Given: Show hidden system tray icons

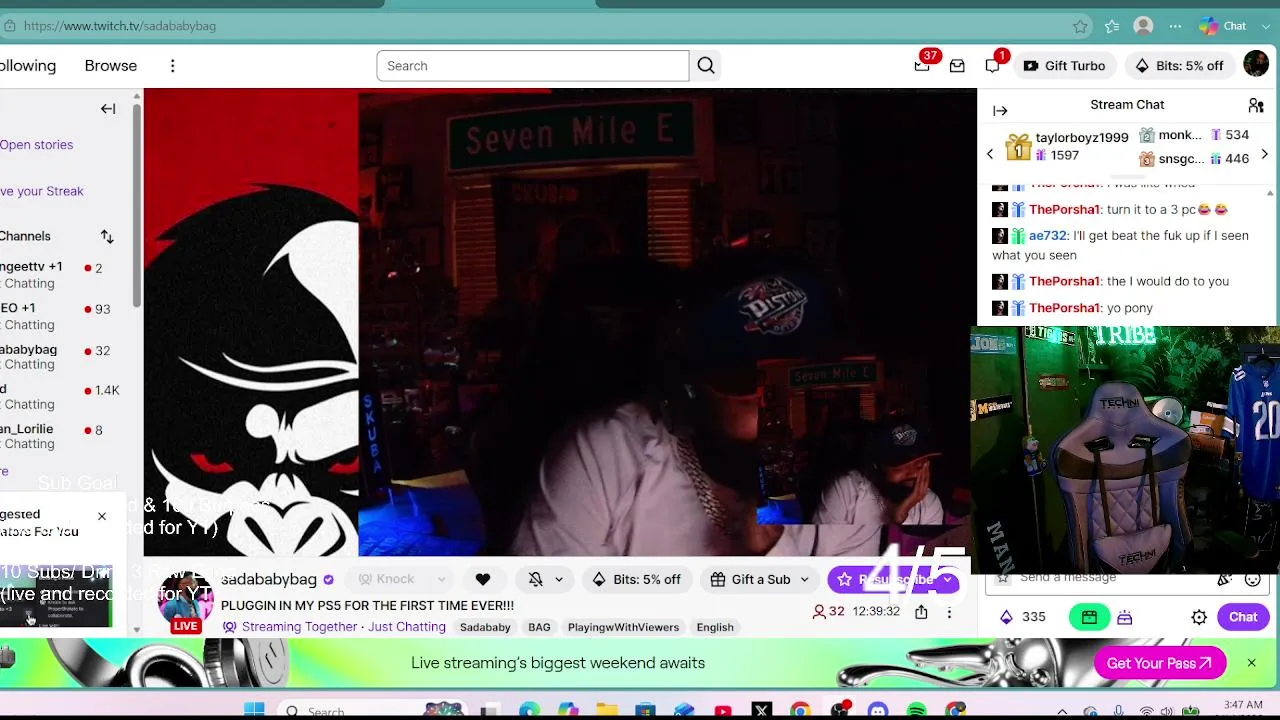Looking at the screenshot, I should tap(1062, 711).
